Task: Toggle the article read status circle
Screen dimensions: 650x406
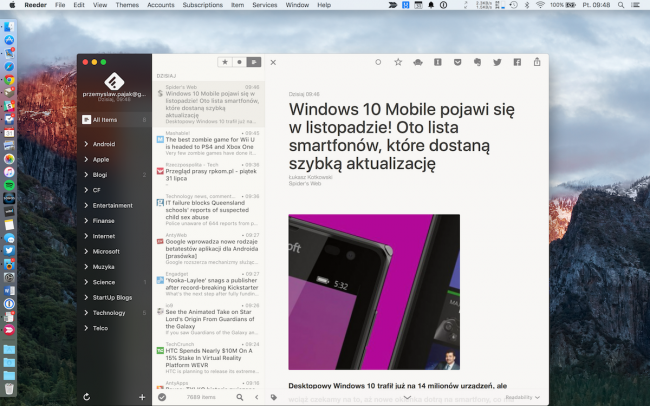Action: tap(378, 62)
